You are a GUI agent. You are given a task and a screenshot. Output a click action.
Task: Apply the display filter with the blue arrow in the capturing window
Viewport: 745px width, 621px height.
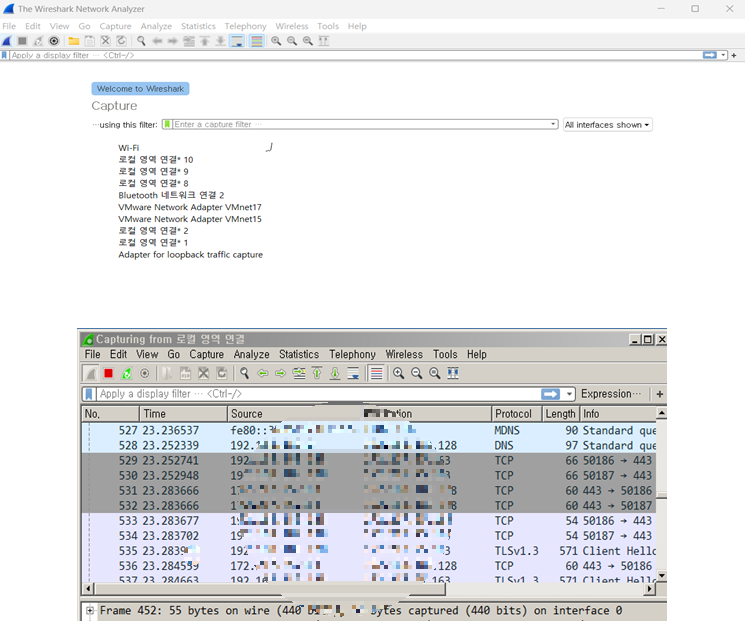pyautogui.click(x=550, y=394)
